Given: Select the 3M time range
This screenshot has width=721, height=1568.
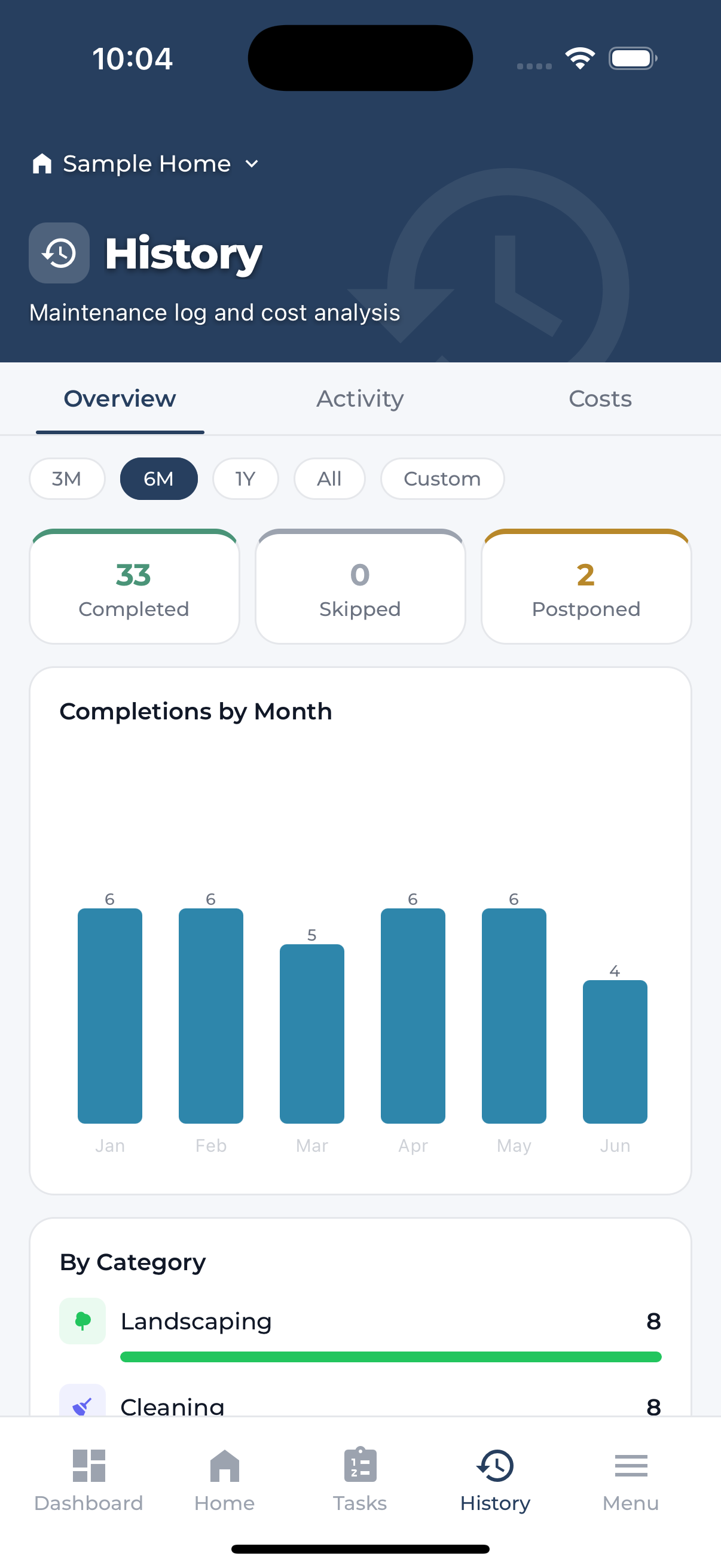Looking at the screenshot, I should (x=67, y=478).
